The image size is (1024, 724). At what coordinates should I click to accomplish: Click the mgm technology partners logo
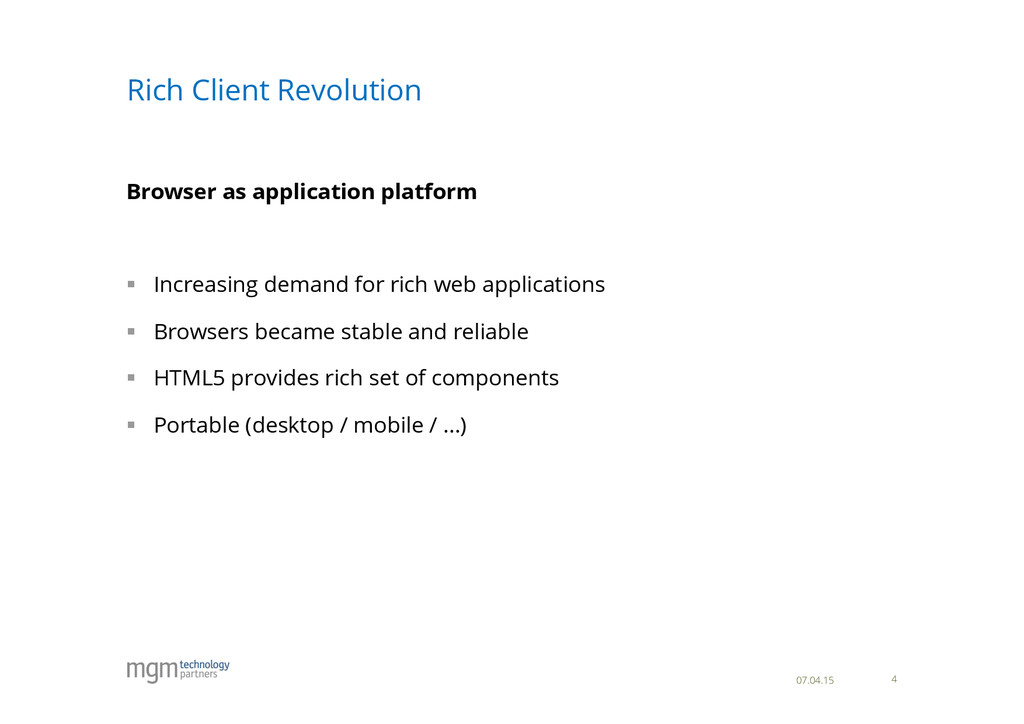178,670
